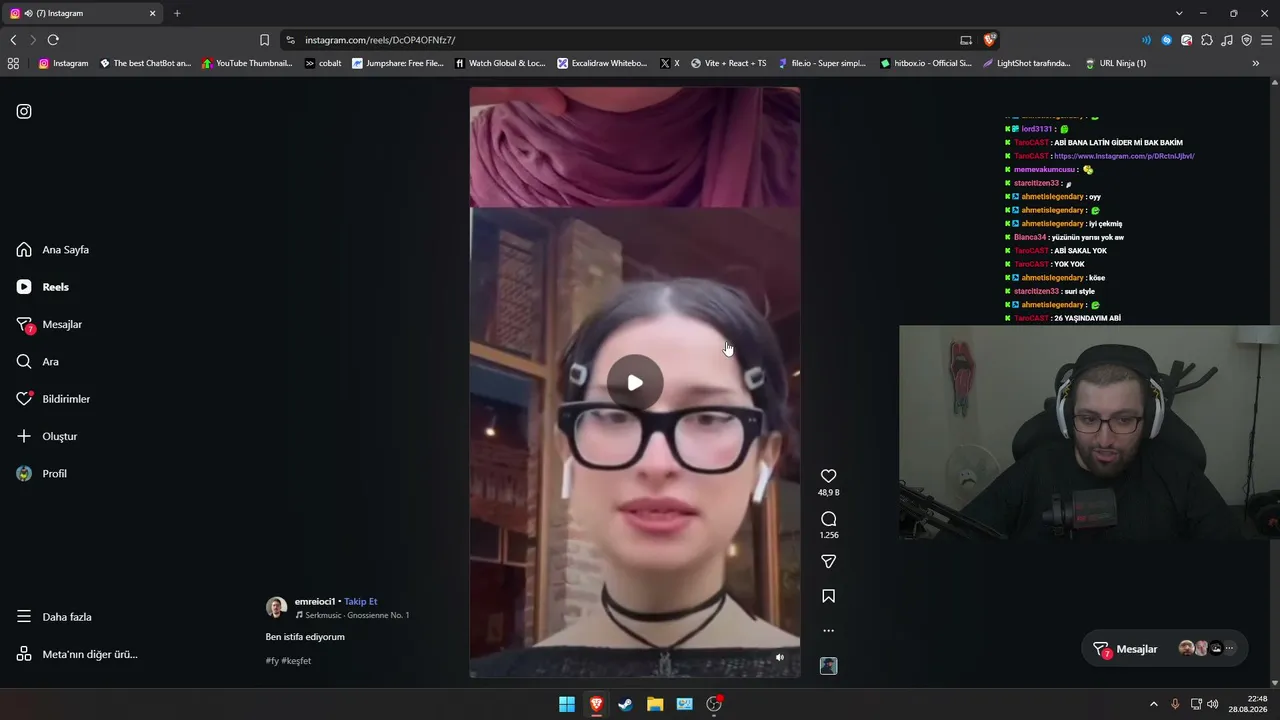Open OBS Studio from the taskbar
The image size is (1280, 720).
[714, 704]
